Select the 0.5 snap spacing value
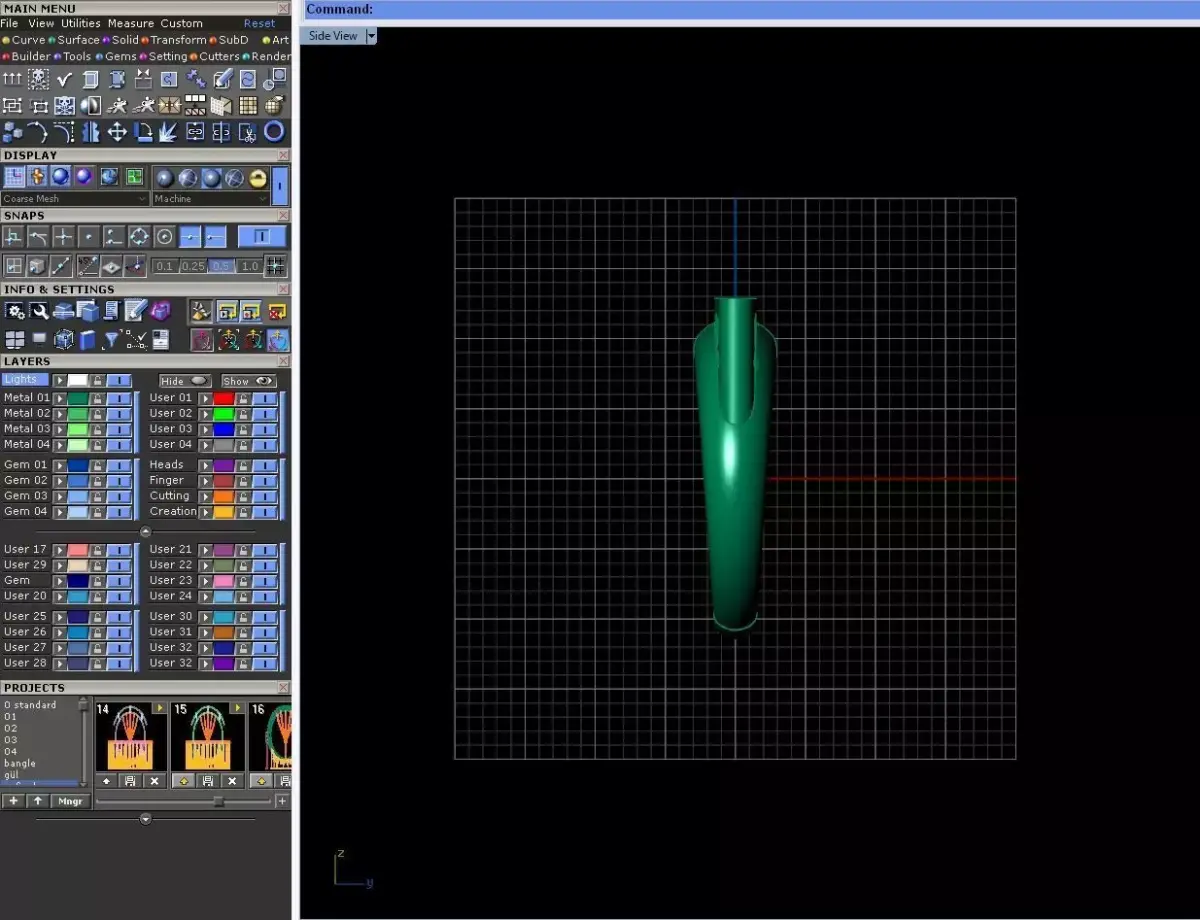This screenshot has width=1200, height=920. pyautogui.click(x=221, y=266)
